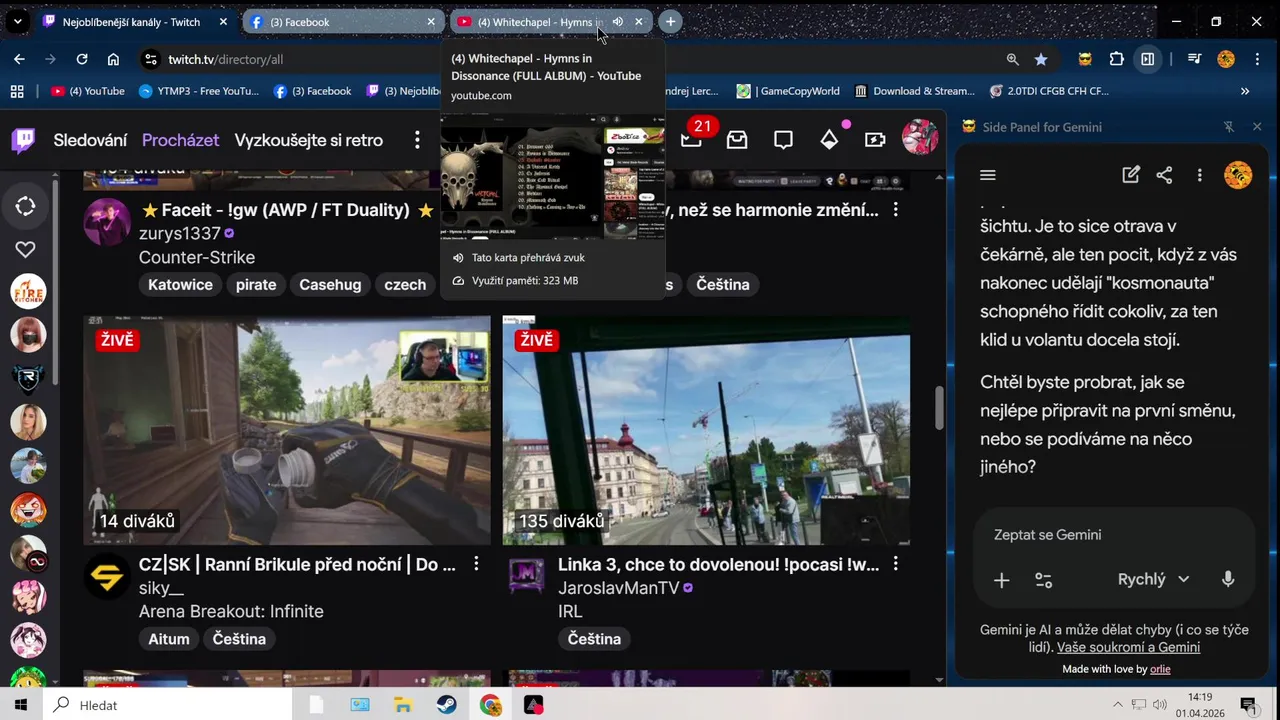Viewport: 1280px width, 720px height.
Task: Open options menu for JaroslavManTV stream
Action: click(895, 565)
